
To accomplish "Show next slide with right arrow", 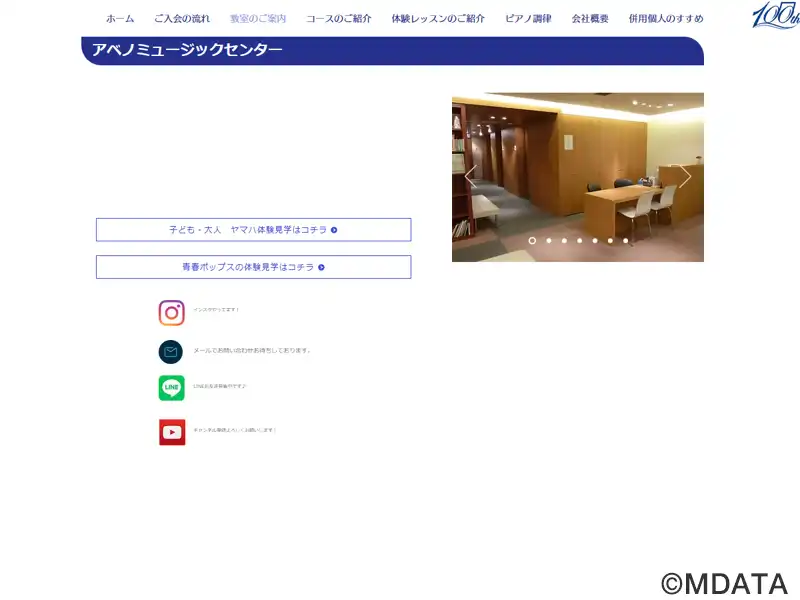I will (x=685, y=177).
